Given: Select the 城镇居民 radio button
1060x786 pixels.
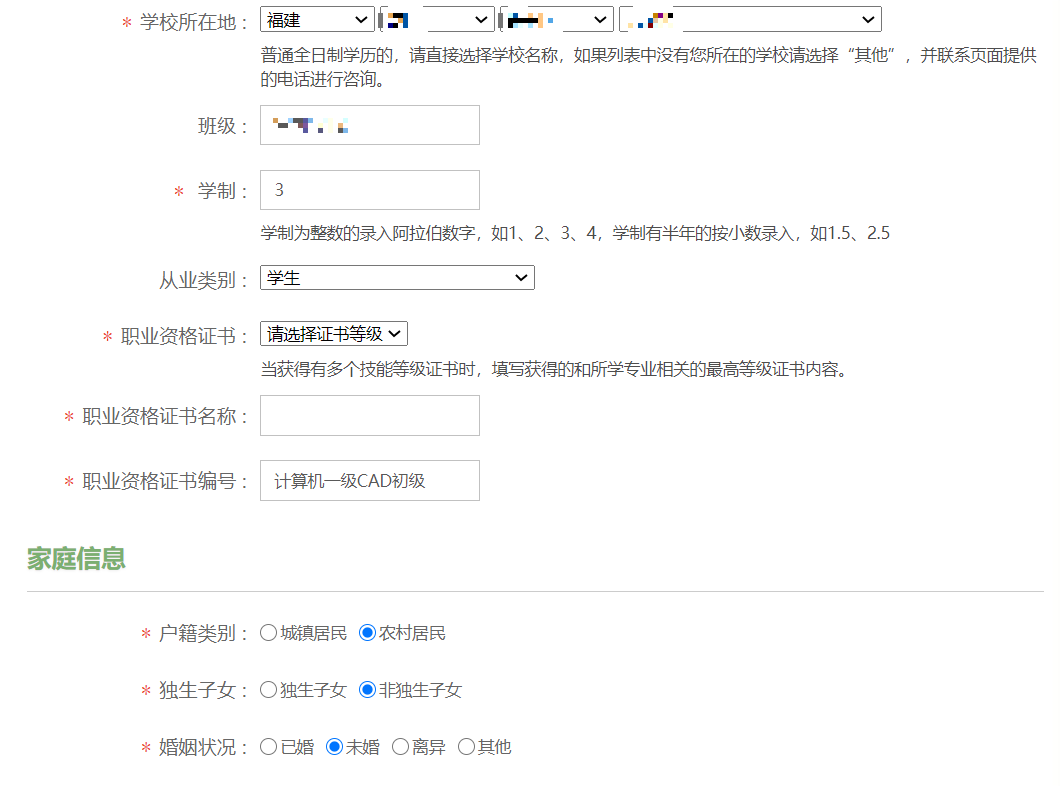Looking at the screenshot, I should pyautogui.click(x=267, y=633).
